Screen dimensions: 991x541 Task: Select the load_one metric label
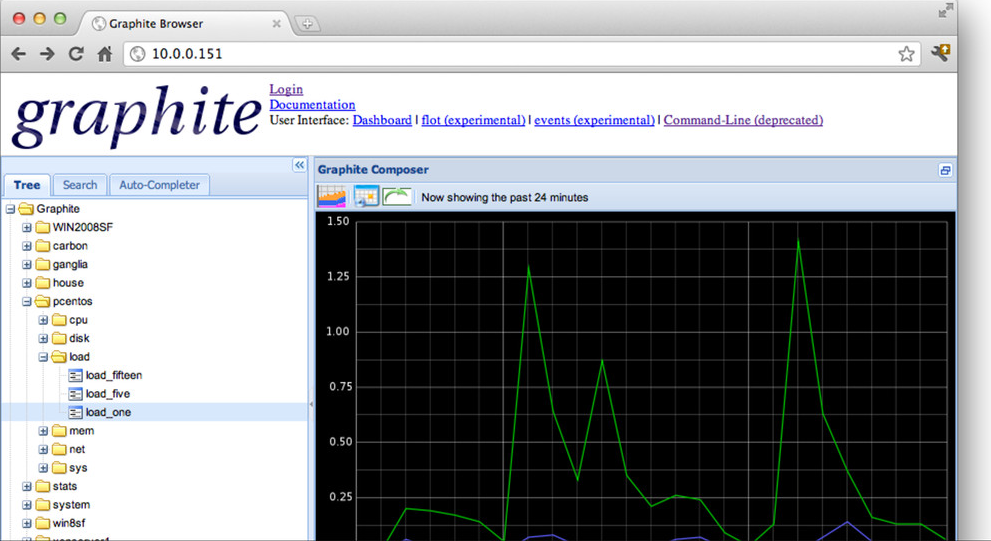pos(109,412)
